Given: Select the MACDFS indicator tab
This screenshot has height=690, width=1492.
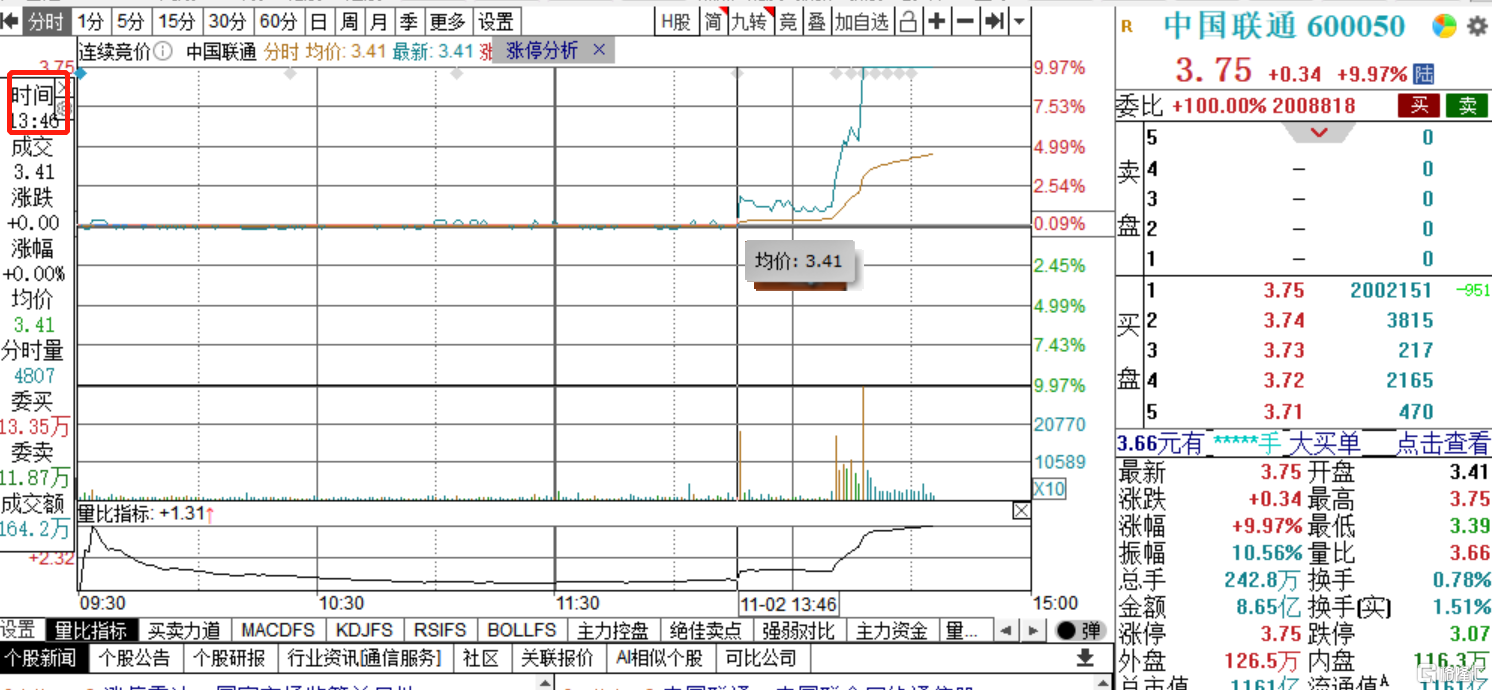Looking at the screenshot, I should pos(278,630).
